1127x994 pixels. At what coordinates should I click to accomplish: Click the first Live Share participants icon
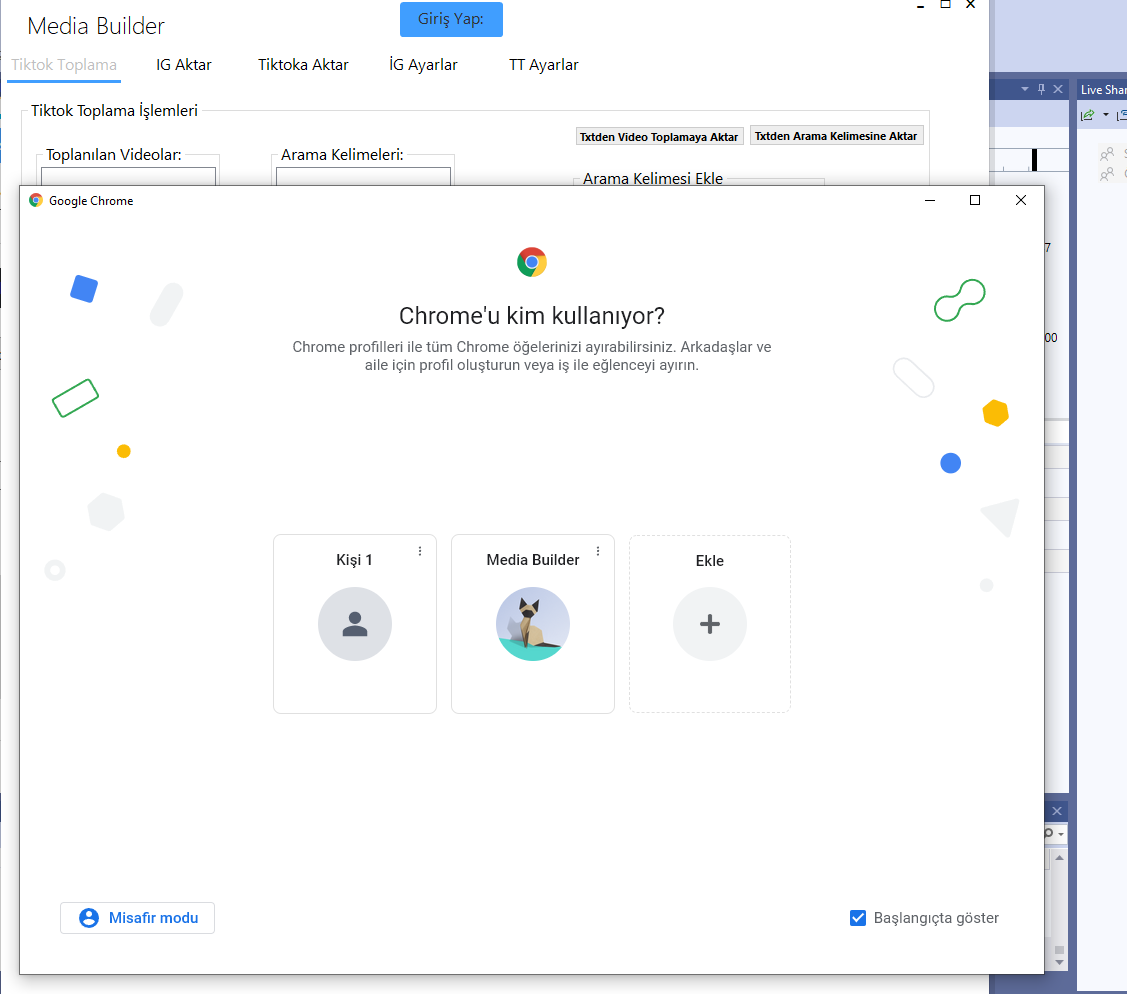pos(1107,153)
